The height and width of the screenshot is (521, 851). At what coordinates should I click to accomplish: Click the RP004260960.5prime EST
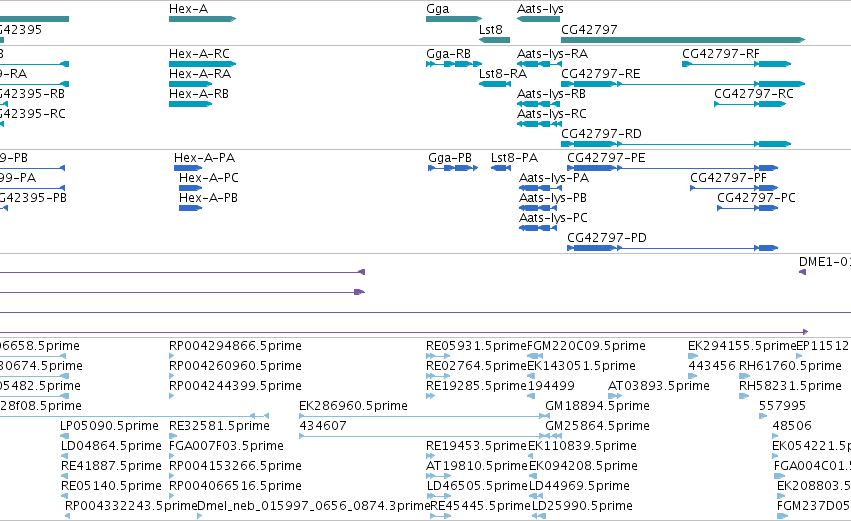point(172,376)
